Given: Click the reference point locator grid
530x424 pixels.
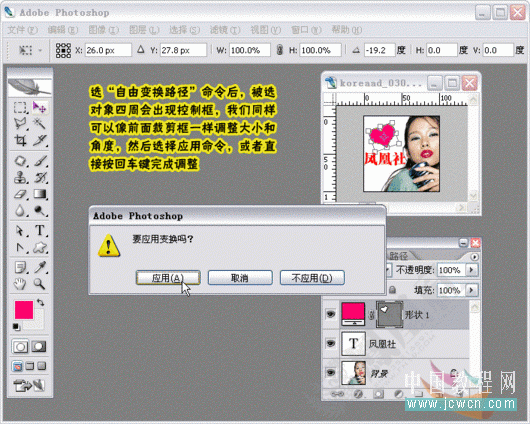Looking at the screenshot, I should [x=63, y=50].
